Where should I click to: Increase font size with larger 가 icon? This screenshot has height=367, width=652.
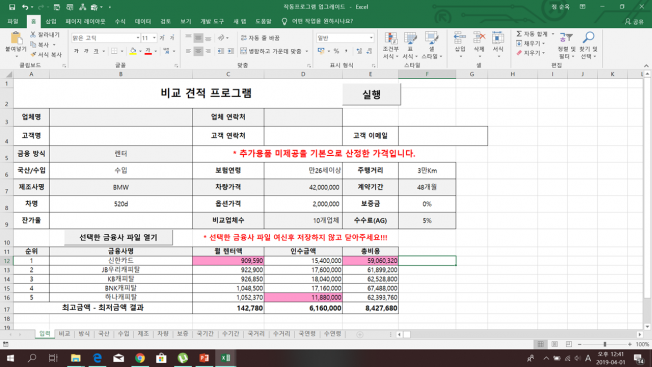point(162,38)
